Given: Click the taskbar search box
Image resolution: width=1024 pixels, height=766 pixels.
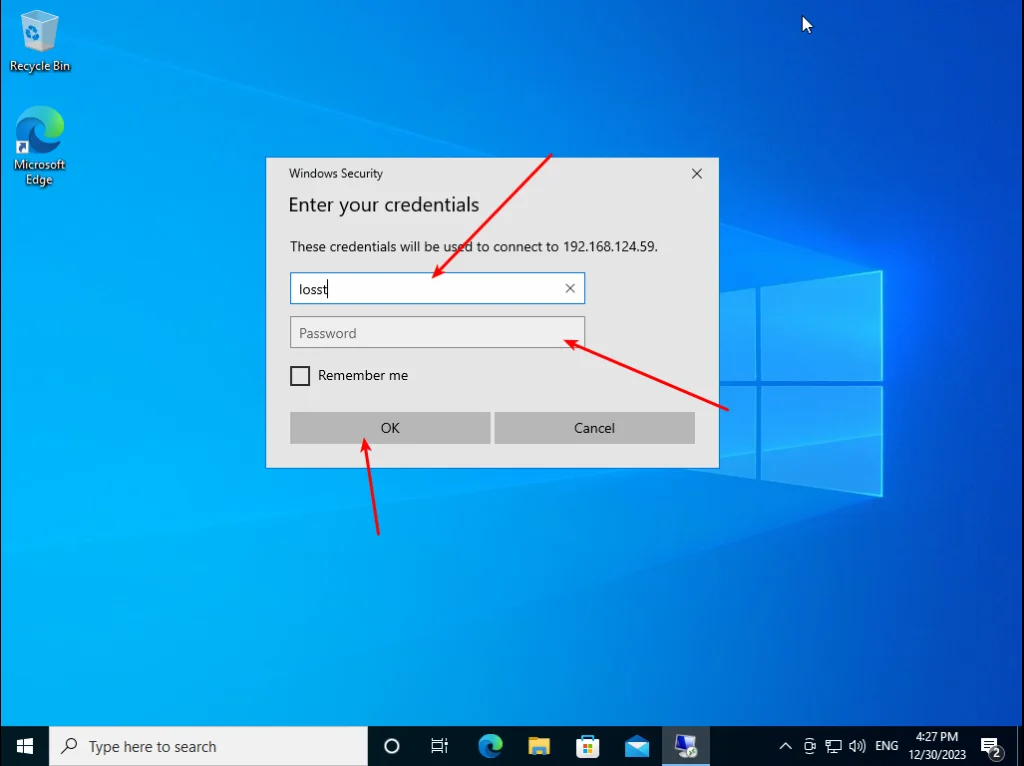Looking at the screenshot, I should 208,746.
